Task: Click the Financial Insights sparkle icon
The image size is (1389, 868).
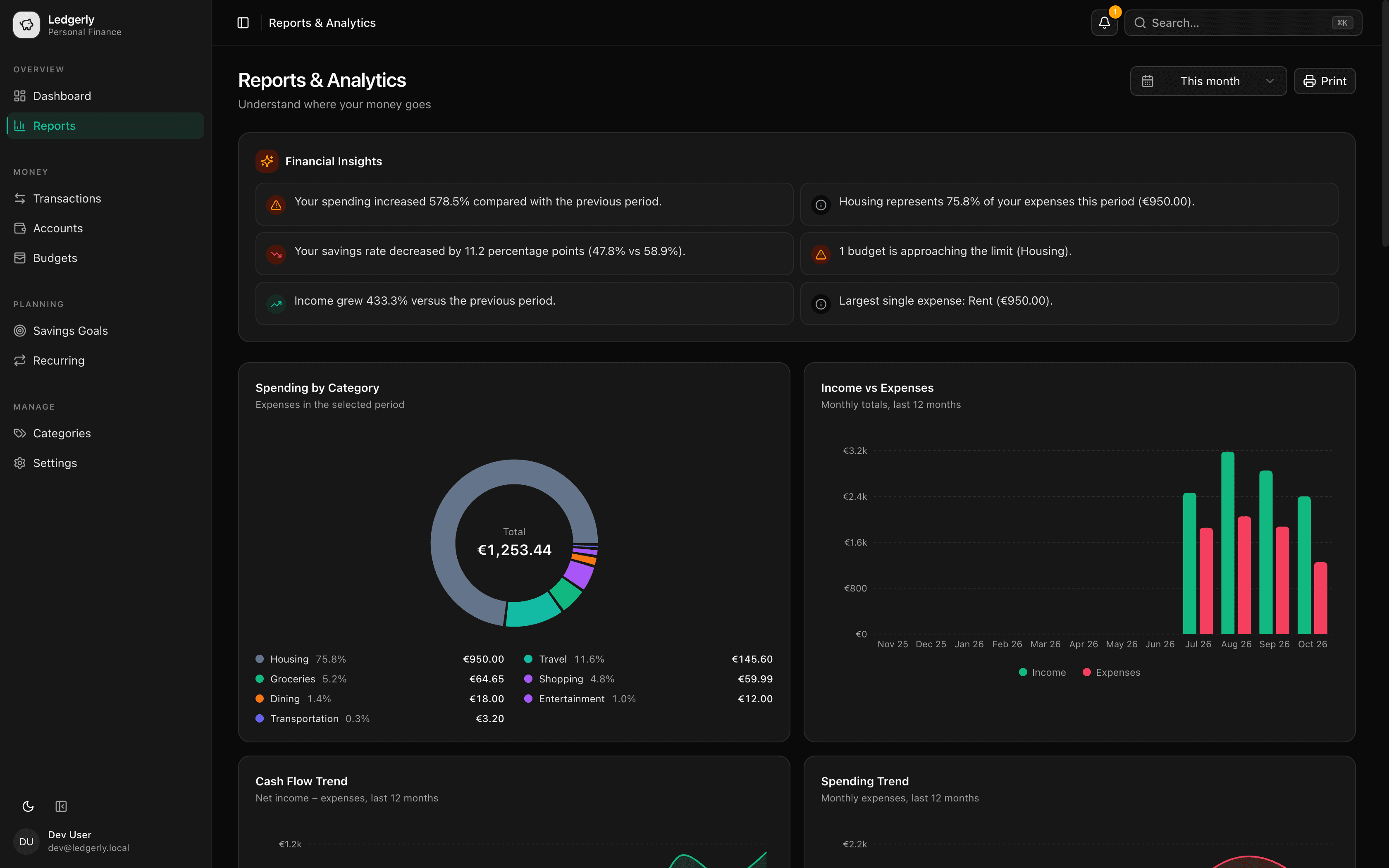Action: 267,161
